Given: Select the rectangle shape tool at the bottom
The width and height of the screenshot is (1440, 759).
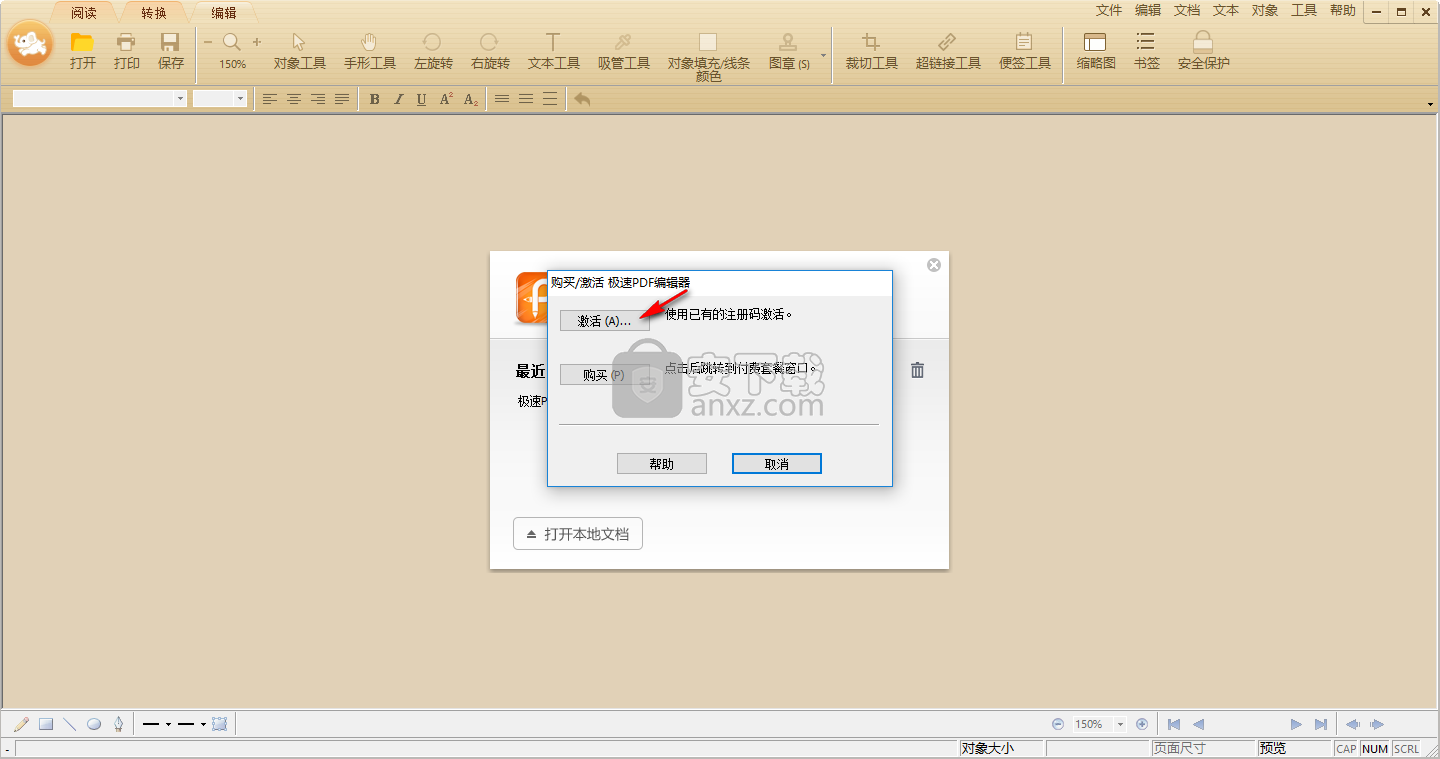Looking at the screenshot, I should pos(46,724).
